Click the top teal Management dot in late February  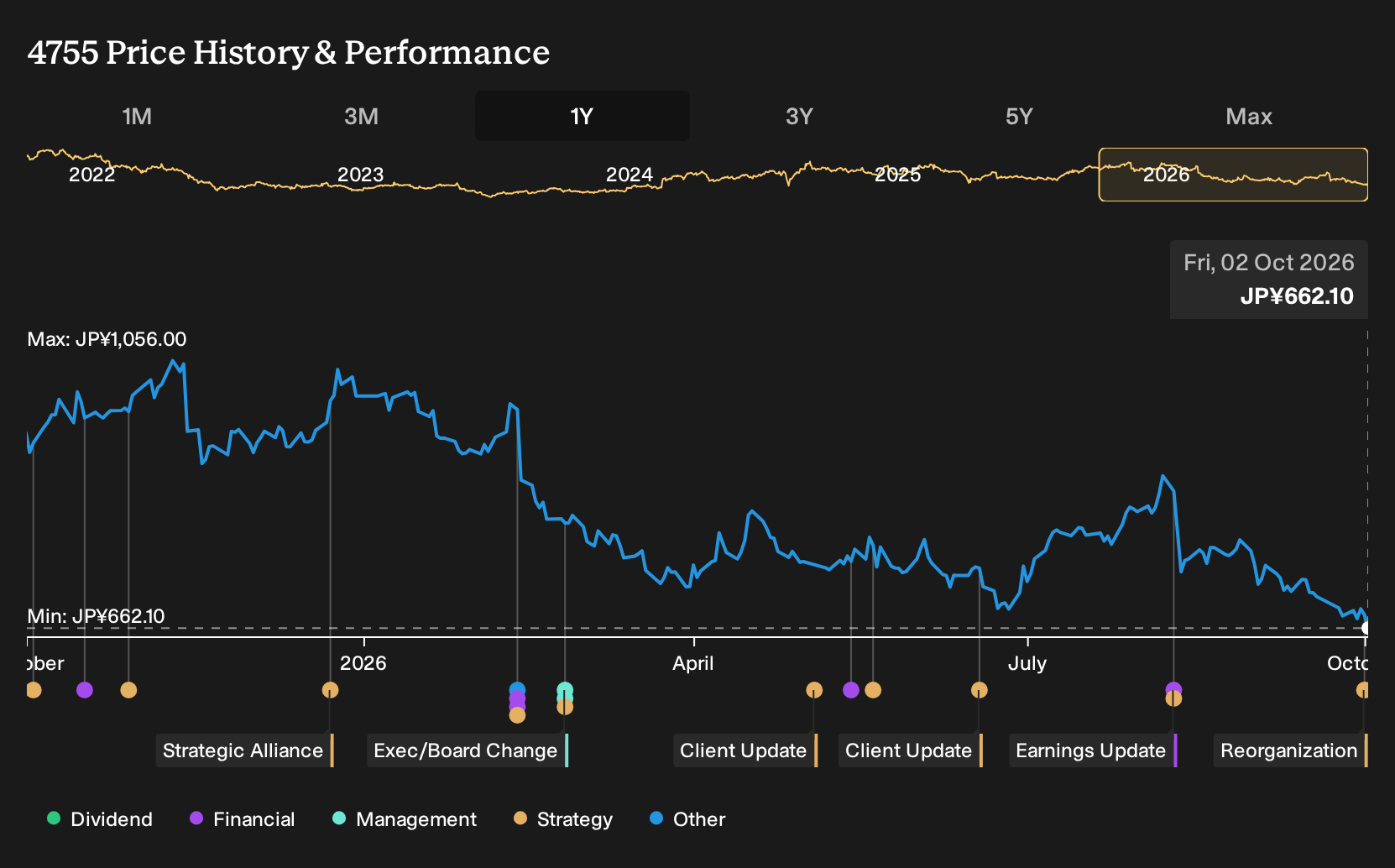tap(565, 690)
